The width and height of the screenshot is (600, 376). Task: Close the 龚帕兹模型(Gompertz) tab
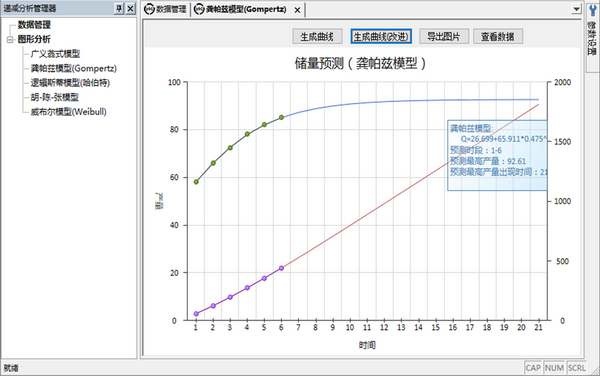point(297,10)
